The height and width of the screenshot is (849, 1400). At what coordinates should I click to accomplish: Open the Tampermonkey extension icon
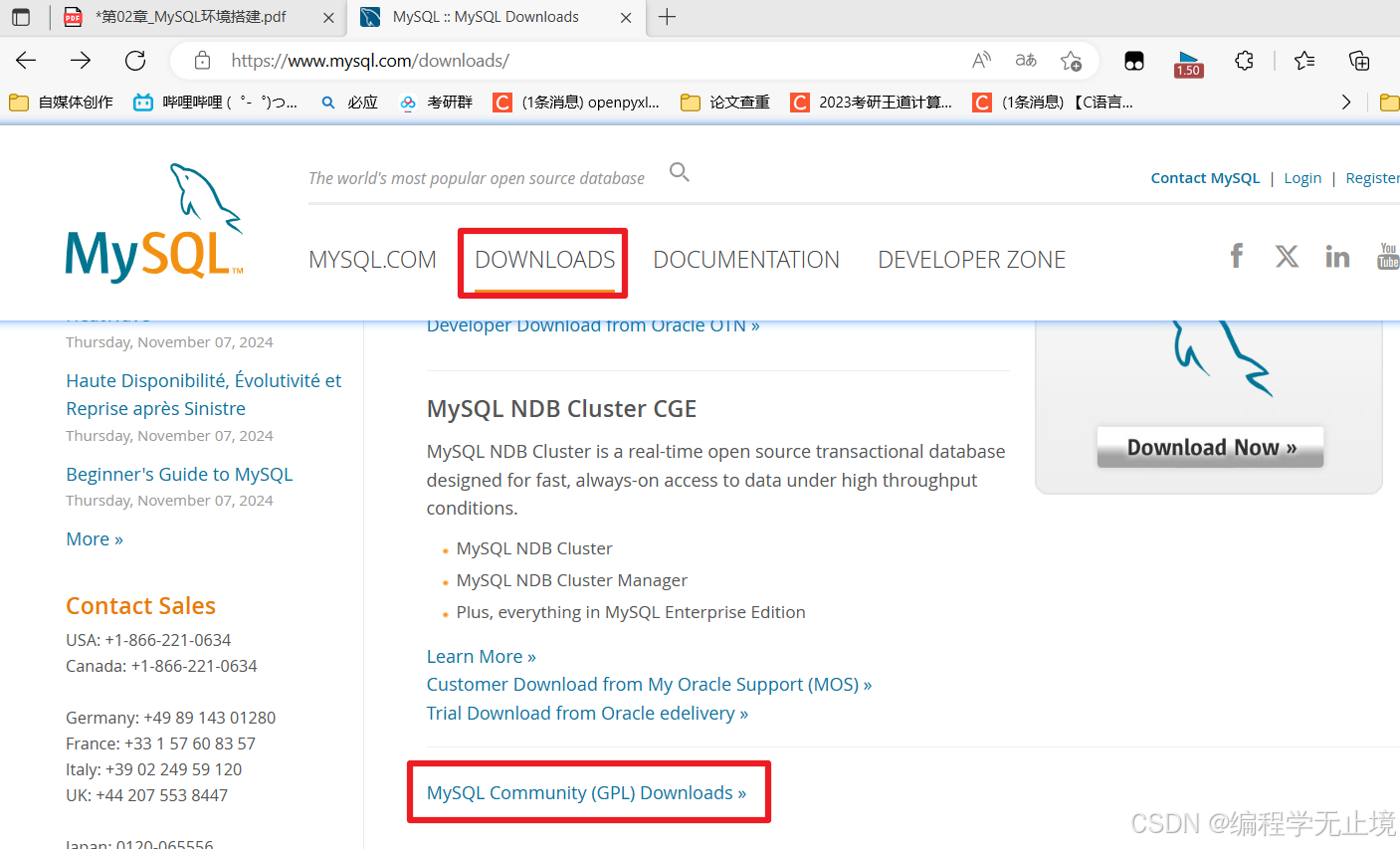tap(1134, 61)
